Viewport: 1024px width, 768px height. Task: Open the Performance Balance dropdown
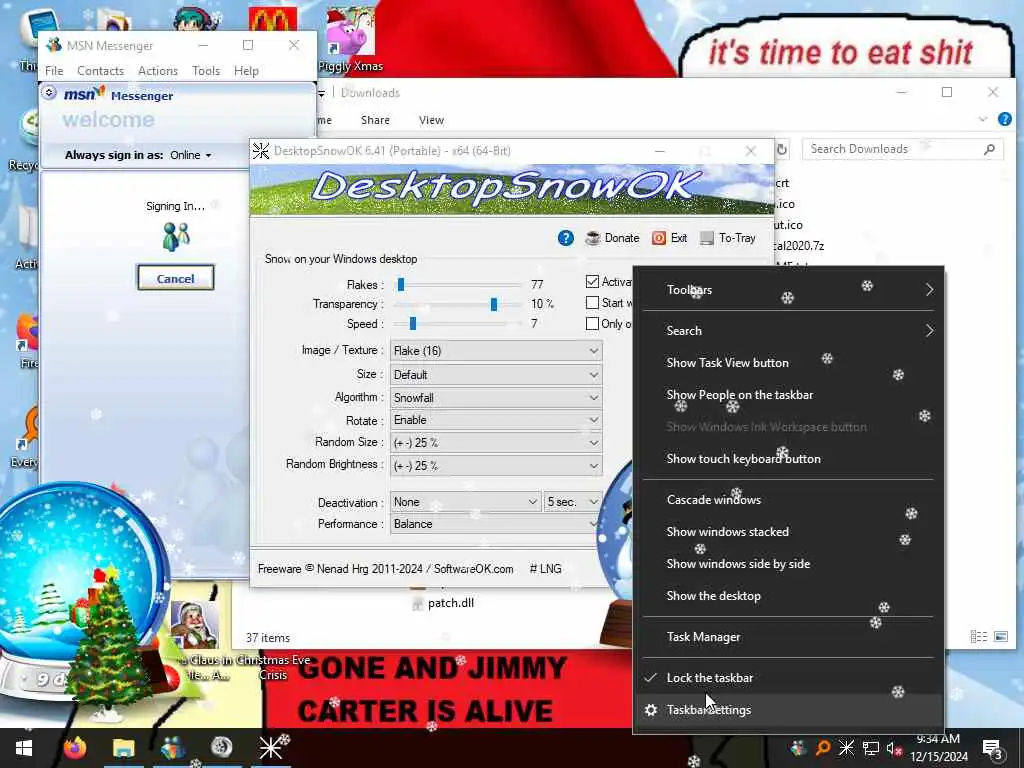pos(496,524)
